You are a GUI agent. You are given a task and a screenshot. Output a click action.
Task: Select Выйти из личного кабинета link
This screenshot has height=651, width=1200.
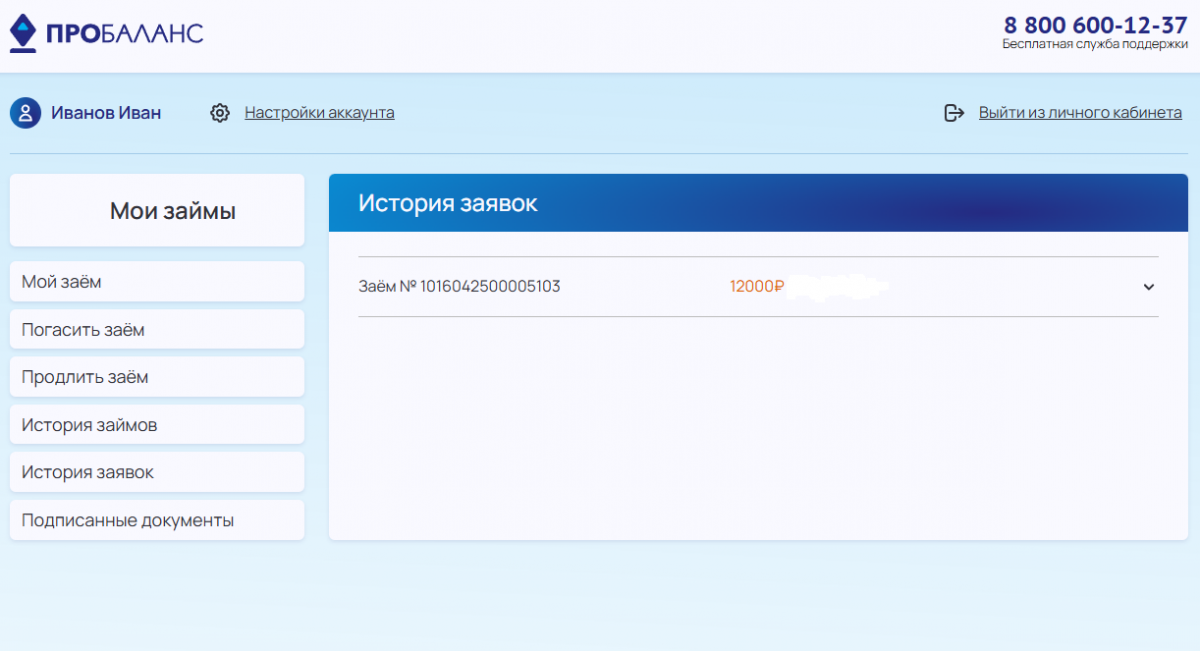[1080, 113]
